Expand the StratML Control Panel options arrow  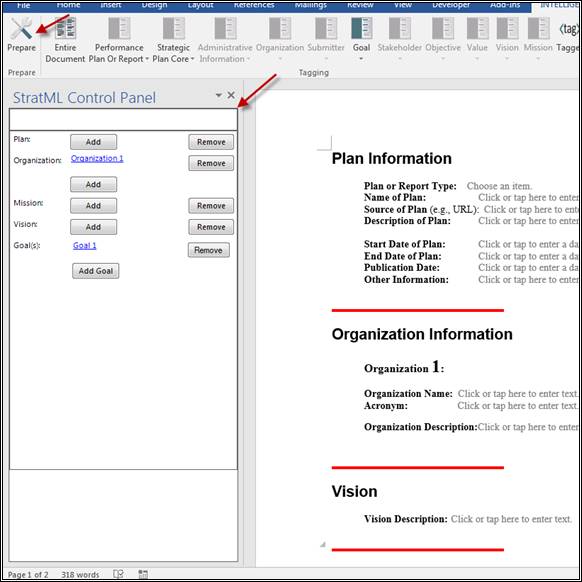[219, 95]
